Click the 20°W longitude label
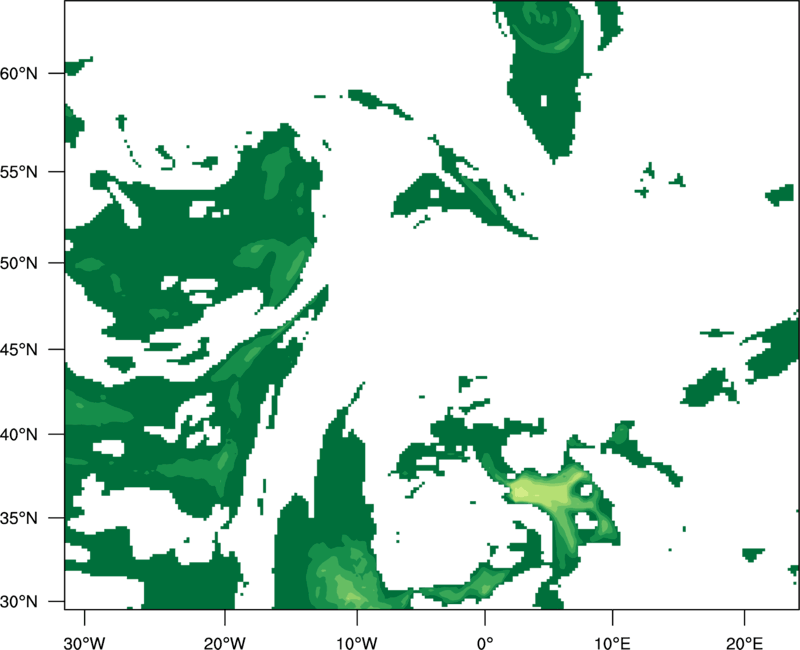 pos(224,643)
